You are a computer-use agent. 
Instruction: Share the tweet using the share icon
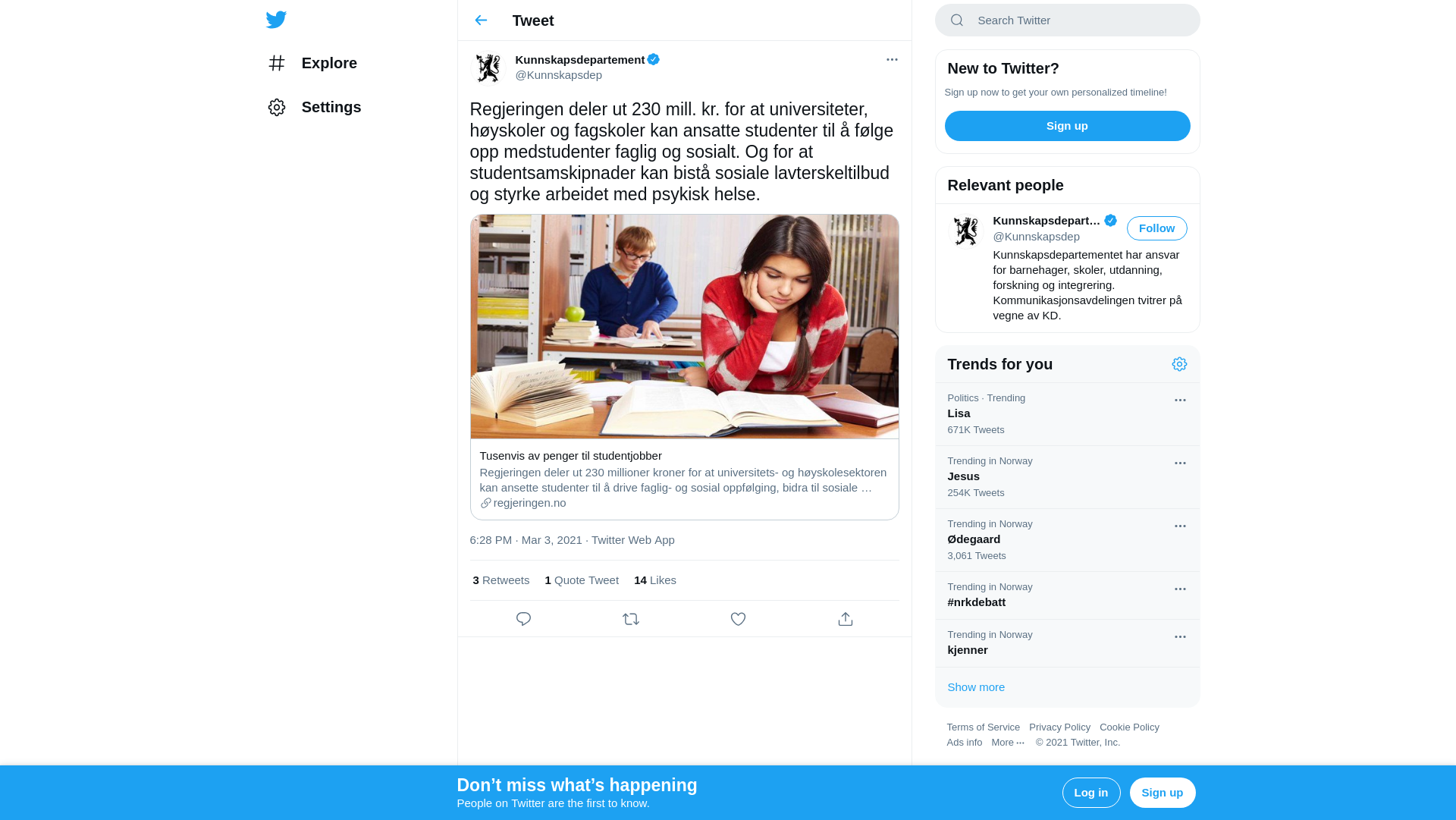(x=846, y=619)
